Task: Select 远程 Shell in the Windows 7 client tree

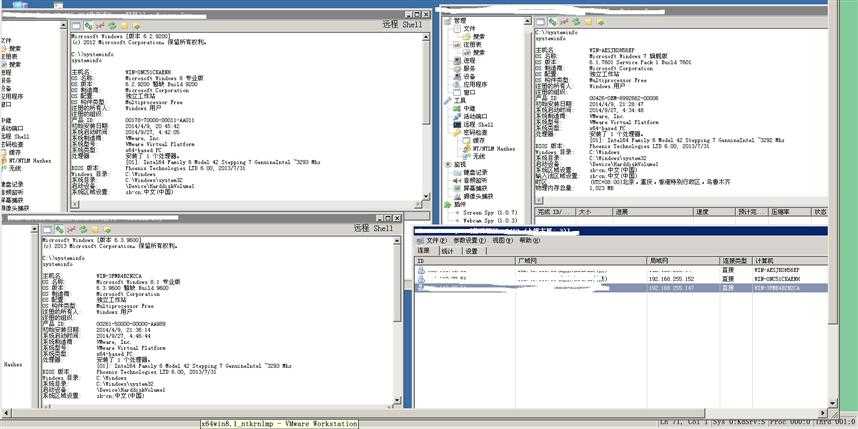Action: 478,125
